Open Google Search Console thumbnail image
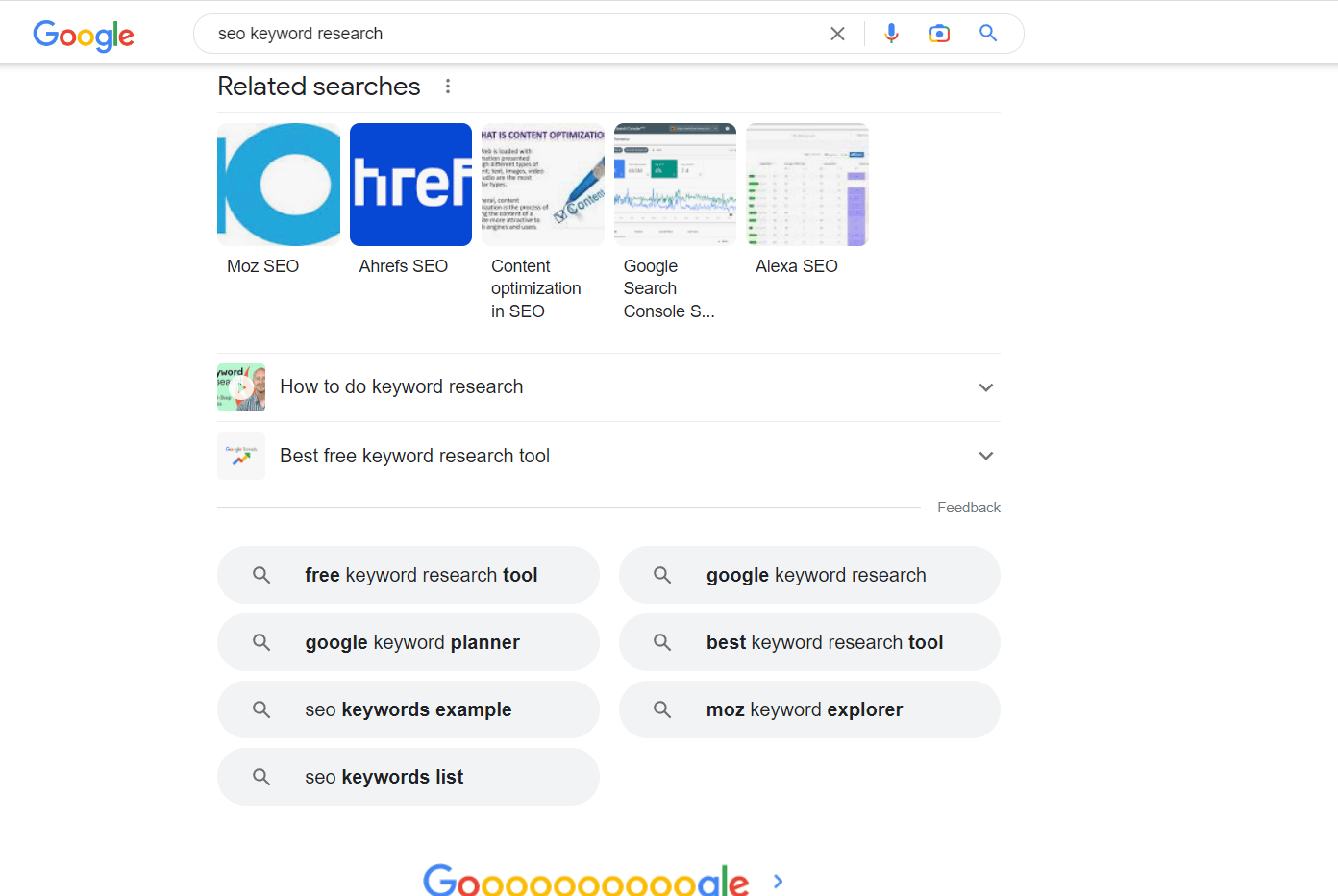Viewport: 1338px width, 896px height. click(x=675, y=185)
